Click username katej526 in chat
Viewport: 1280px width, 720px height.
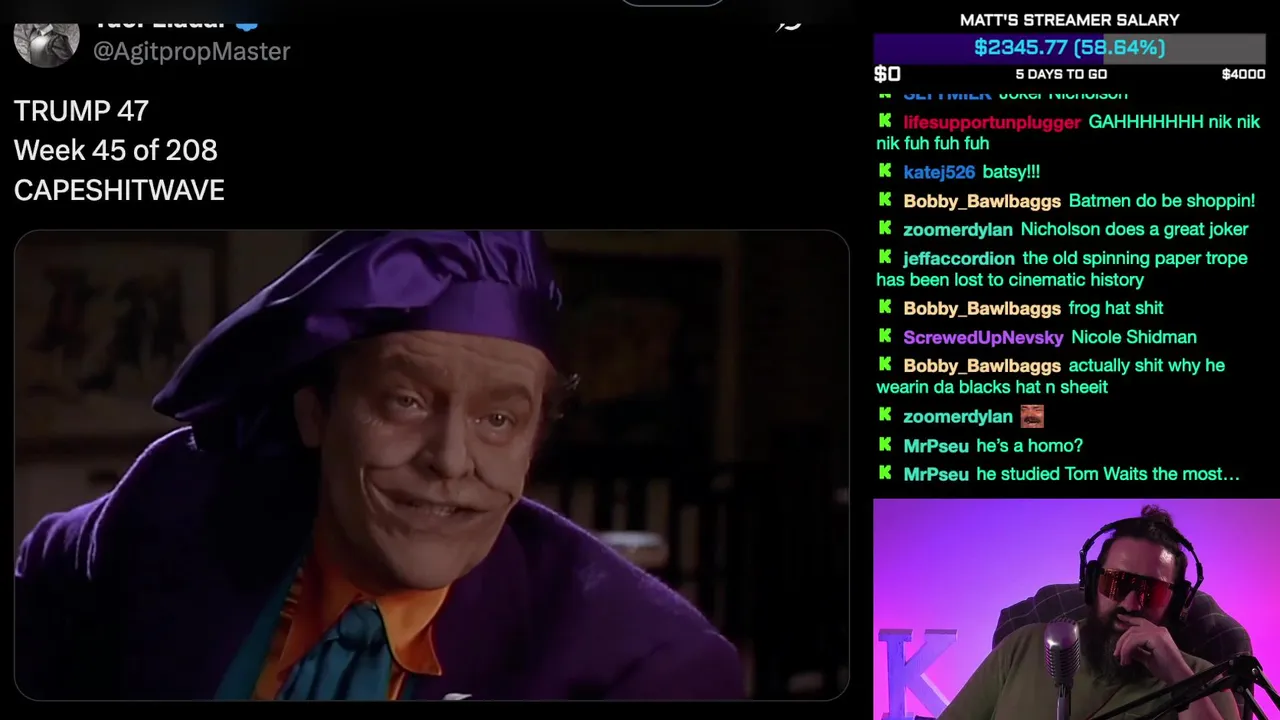click(939, 172)
